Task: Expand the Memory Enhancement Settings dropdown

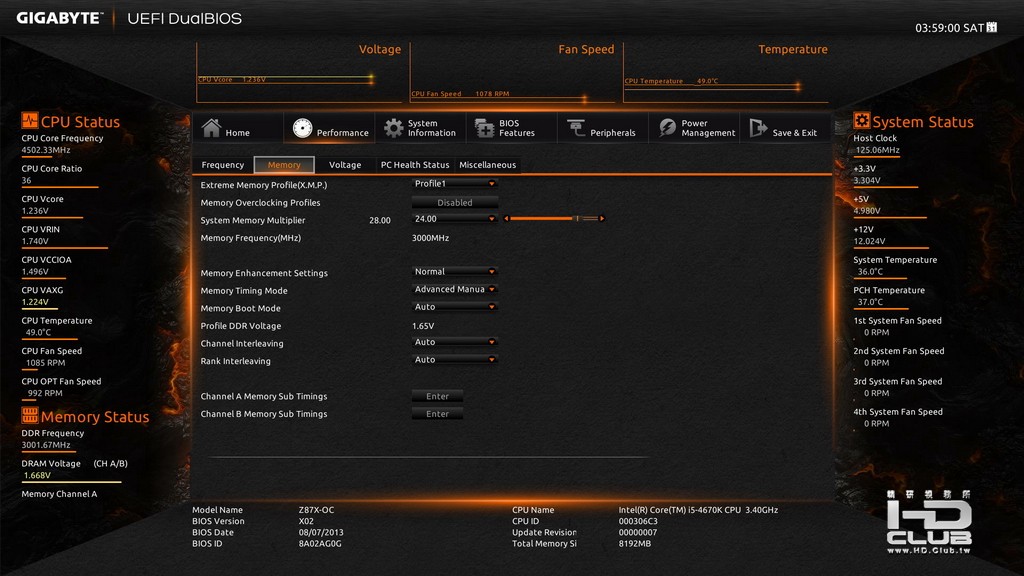Action: click(455, 272)
